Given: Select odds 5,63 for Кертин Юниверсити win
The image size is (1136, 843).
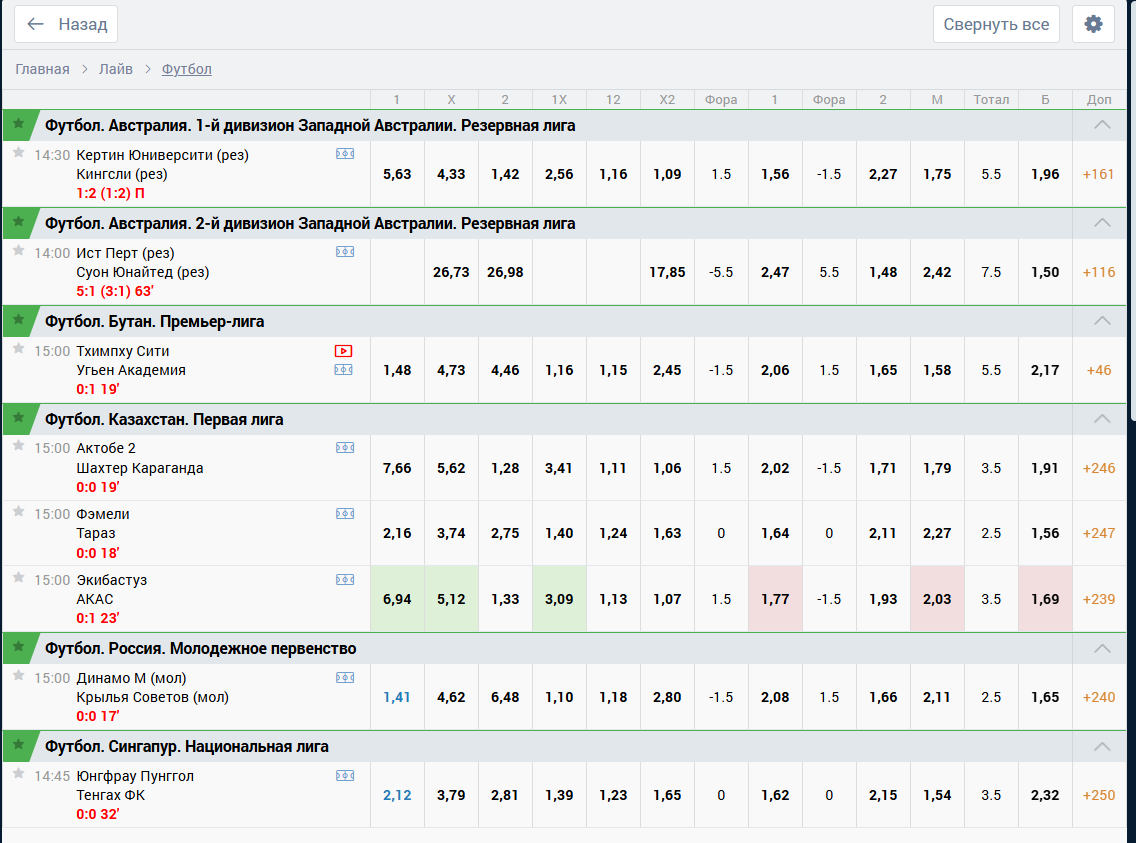Looking at the screenshot, I should point(397,174).
